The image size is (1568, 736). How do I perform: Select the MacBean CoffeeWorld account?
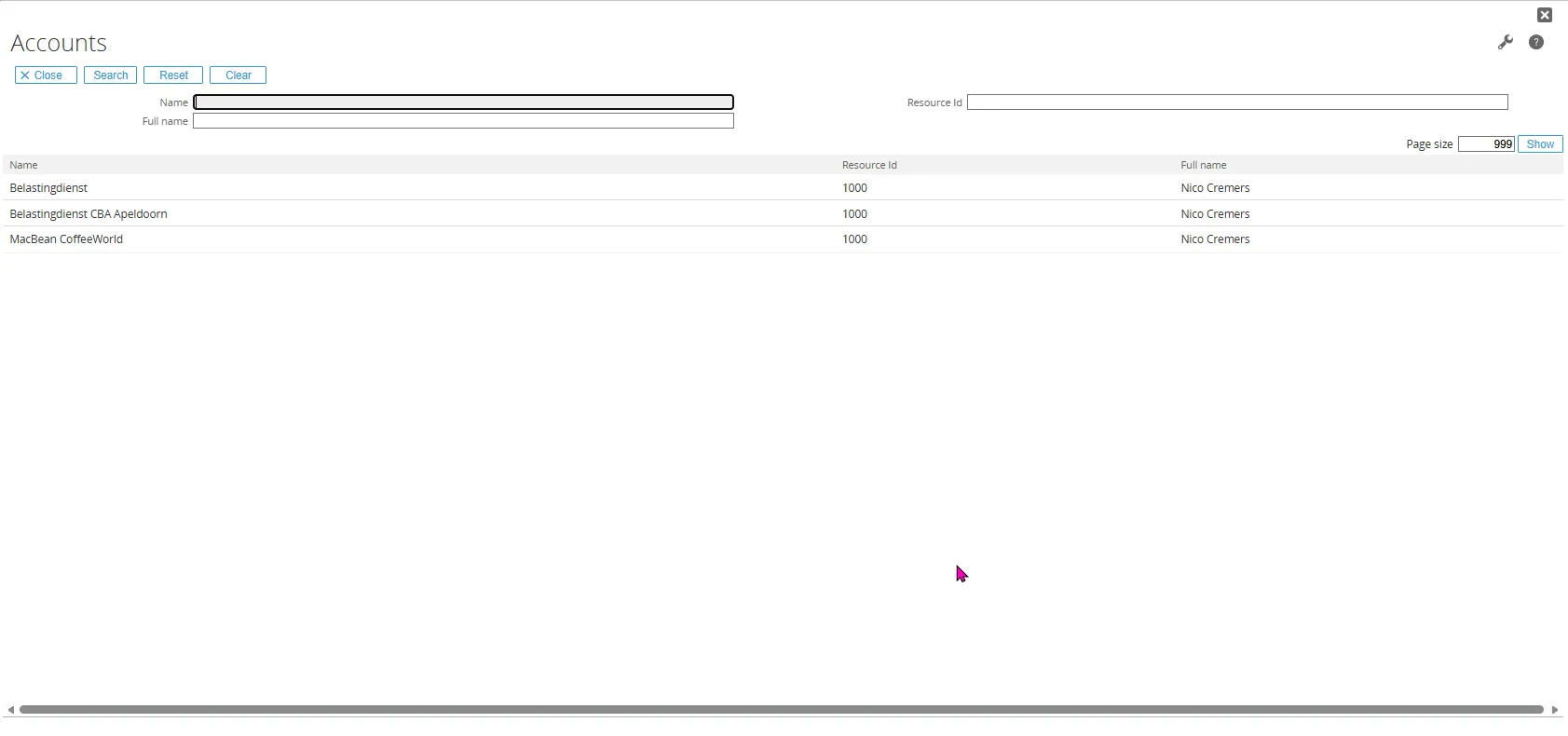coord(783,239)
